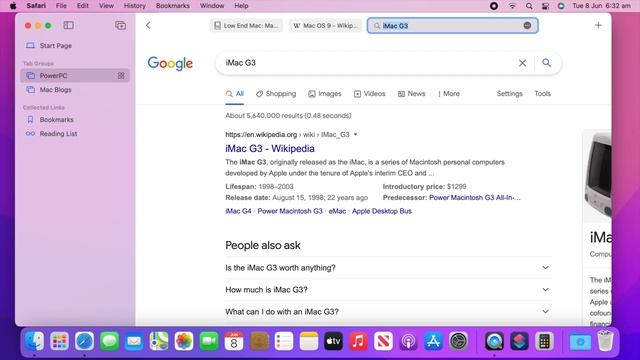Screen dimensions: 640x360
Task: Click the Google Settings link
Action: click(509, 93)
